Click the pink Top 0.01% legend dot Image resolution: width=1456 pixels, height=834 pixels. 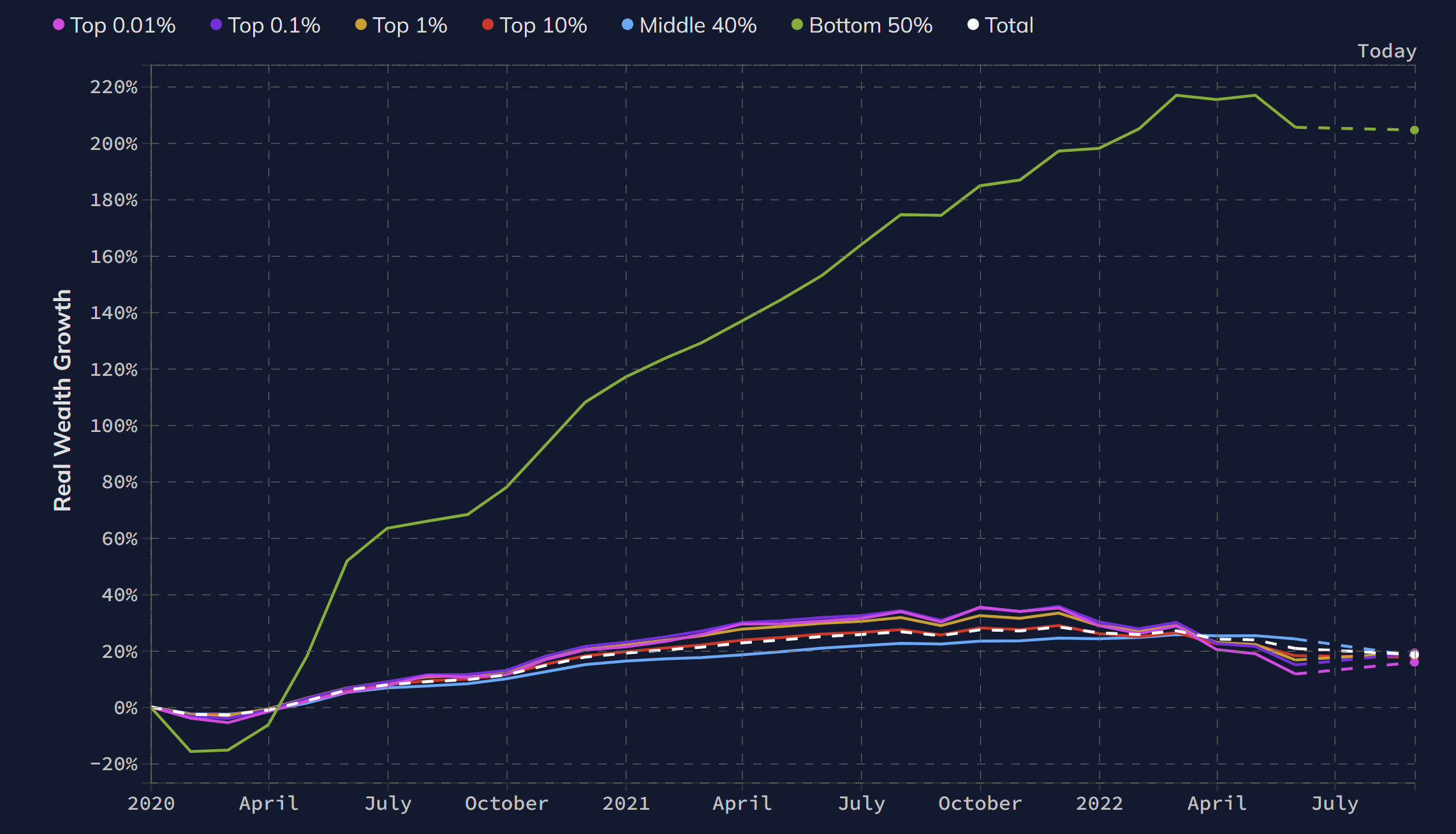click(59, 25)
